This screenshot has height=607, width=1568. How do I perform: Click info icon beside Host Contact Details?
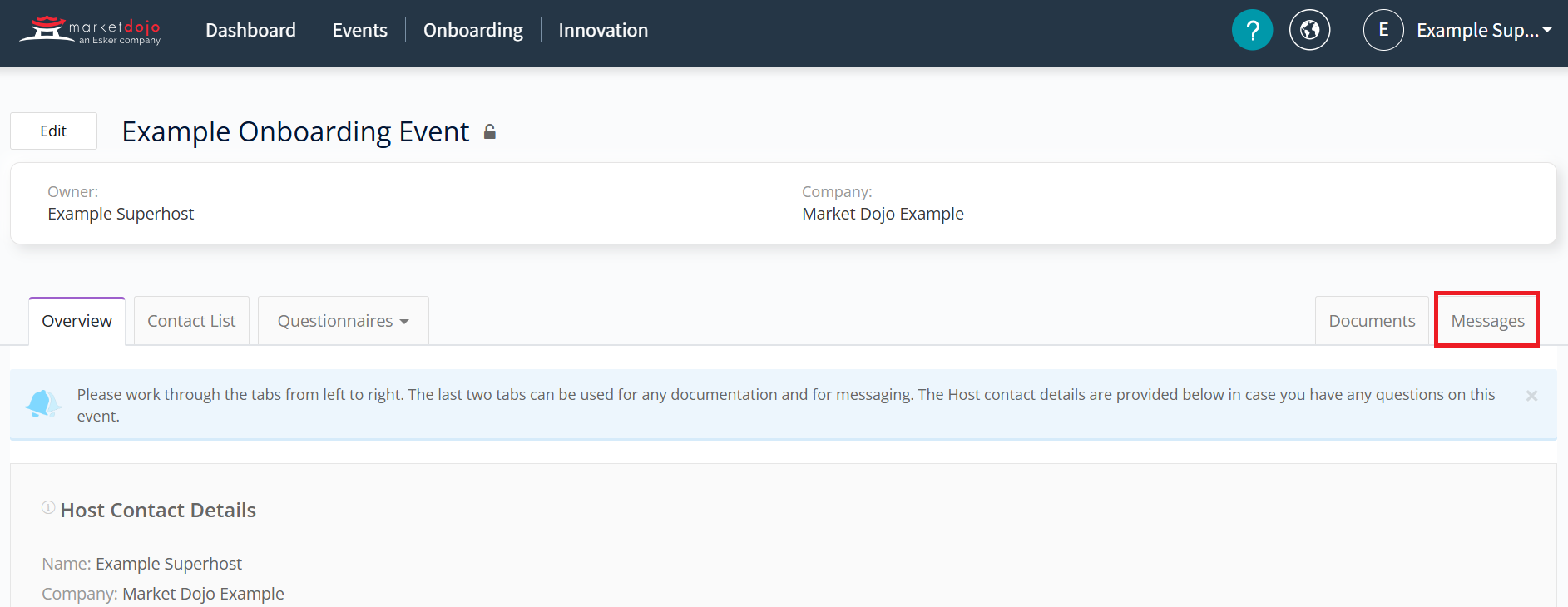point(48,507)
